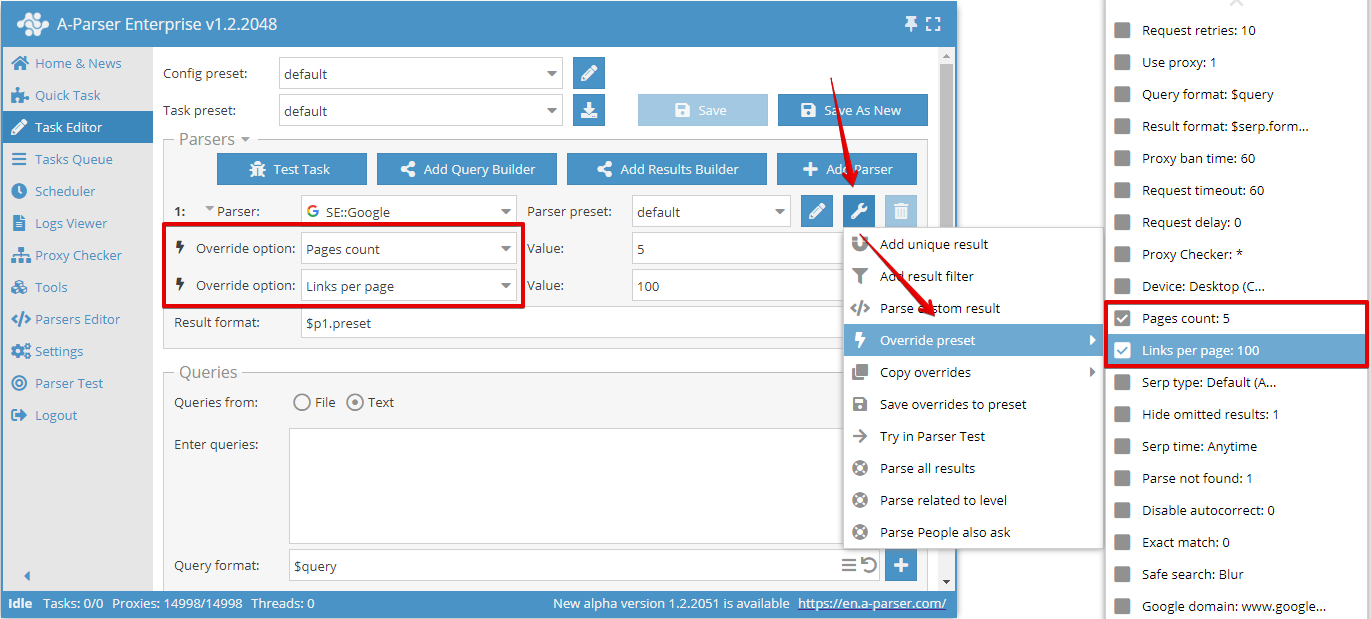This screenshot has height=619, width=1371.
Task: Click the plus button beside Query format
Action: tap(901, 565)
